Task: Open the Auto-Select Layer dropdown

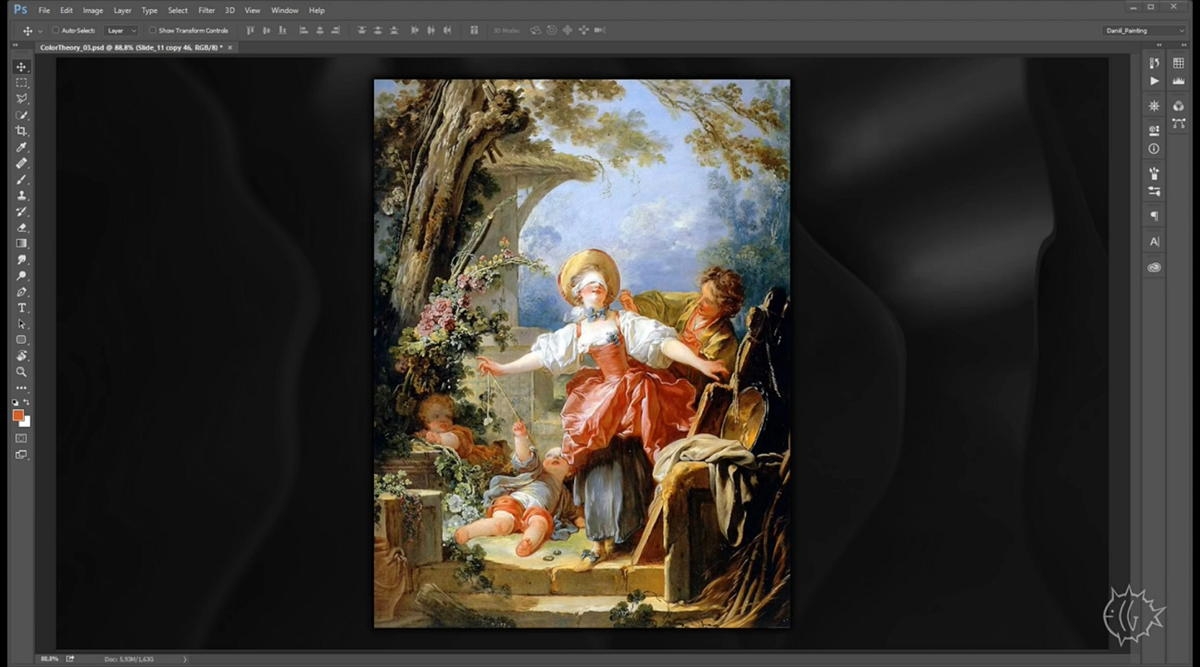Action: [x=121, y=30]
